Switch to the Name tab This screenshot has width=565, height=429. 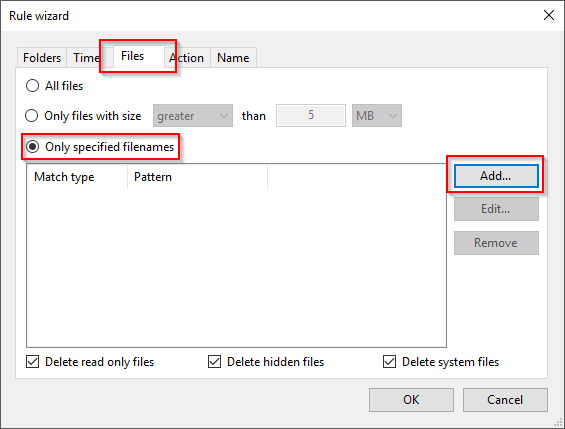[233, 58]
